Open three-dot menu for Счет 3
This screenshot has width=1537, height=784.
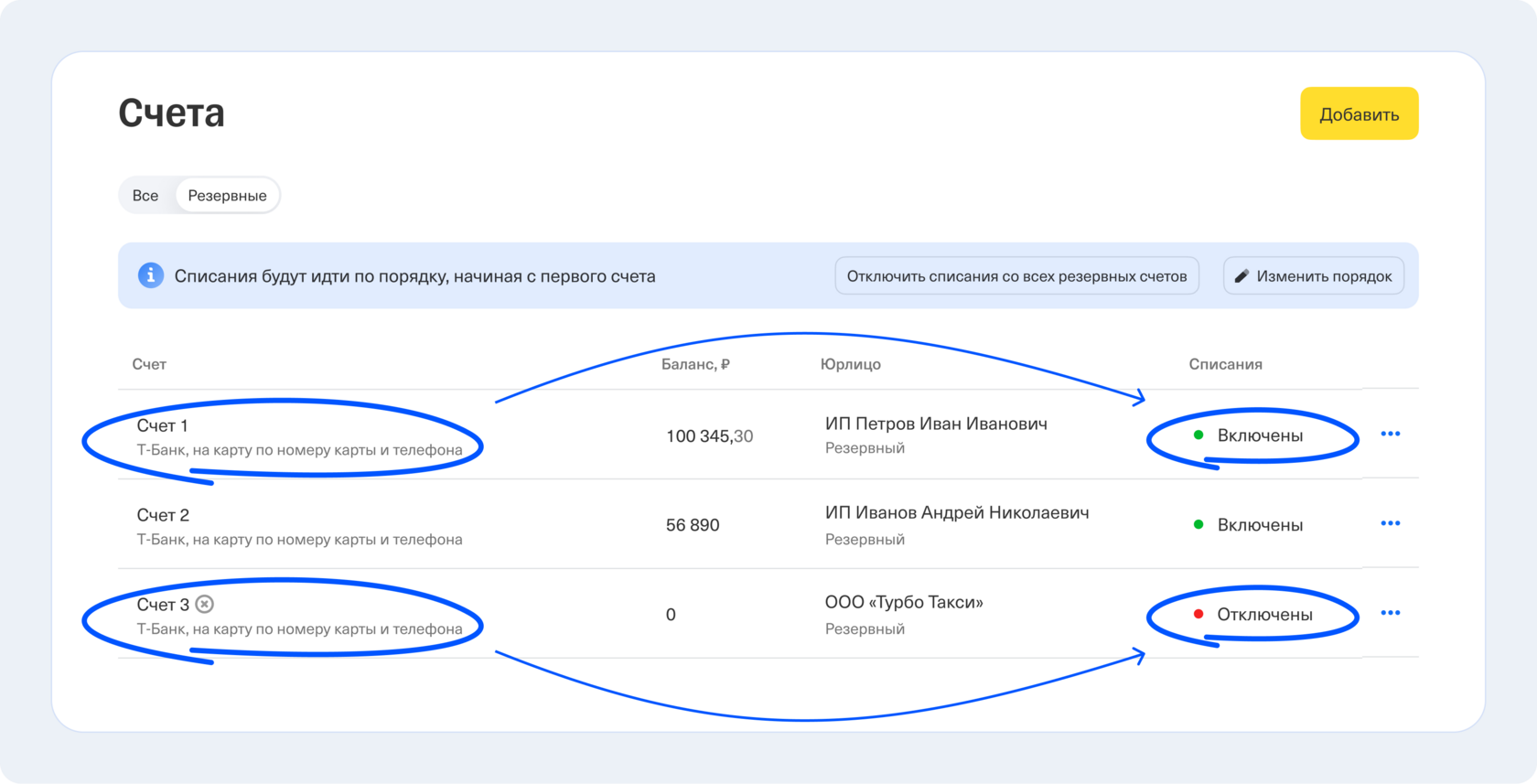(x=1390, y=613)
